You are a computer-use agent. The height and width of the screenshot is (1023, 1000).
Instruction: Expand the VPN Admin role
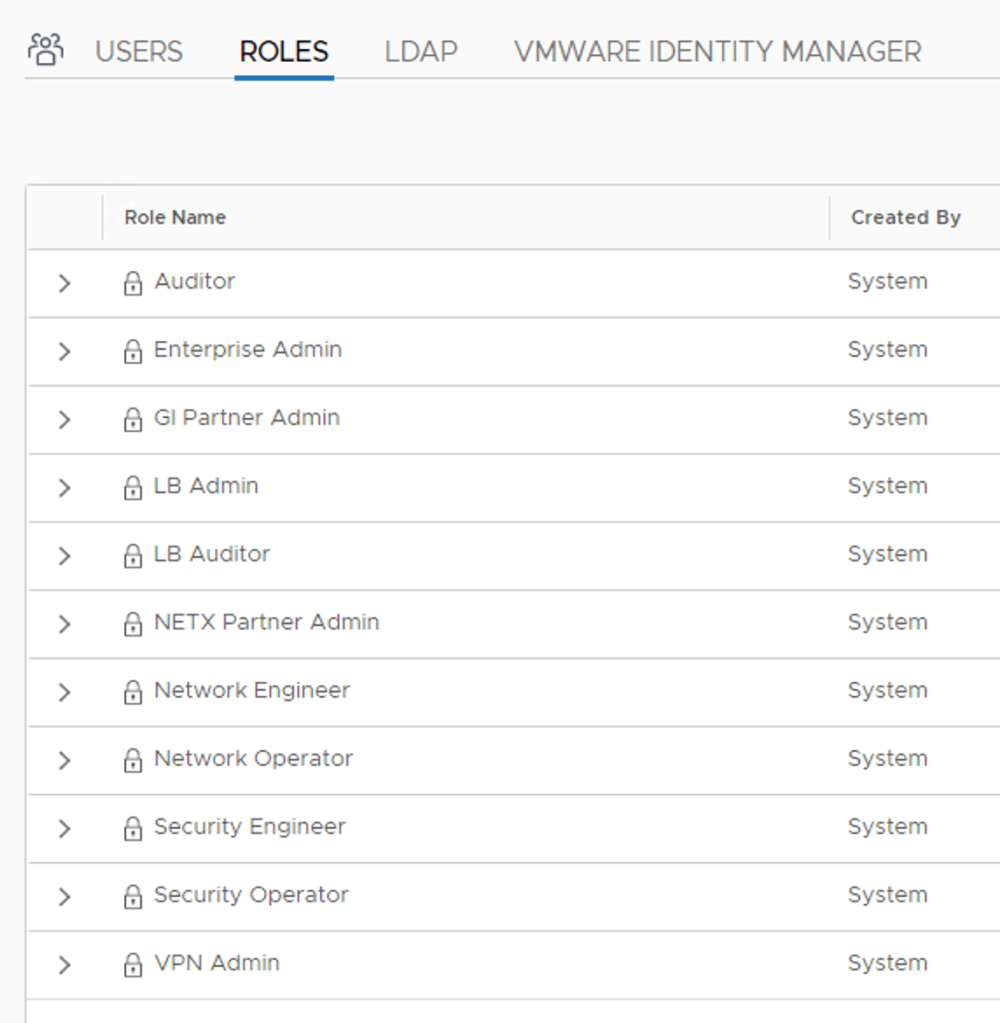point(64,965)
